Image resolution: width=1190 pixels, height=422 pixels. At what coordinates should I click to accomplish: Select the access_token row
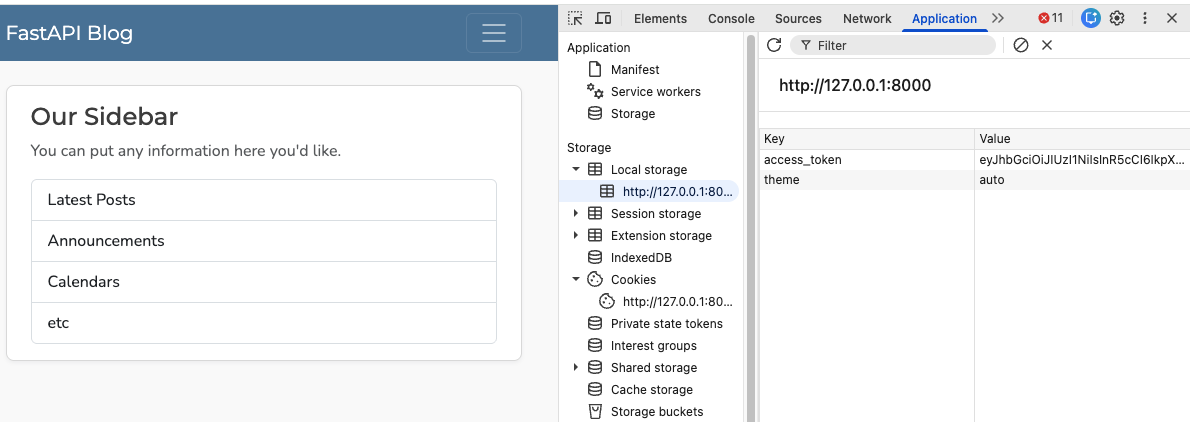click(974, 160)
